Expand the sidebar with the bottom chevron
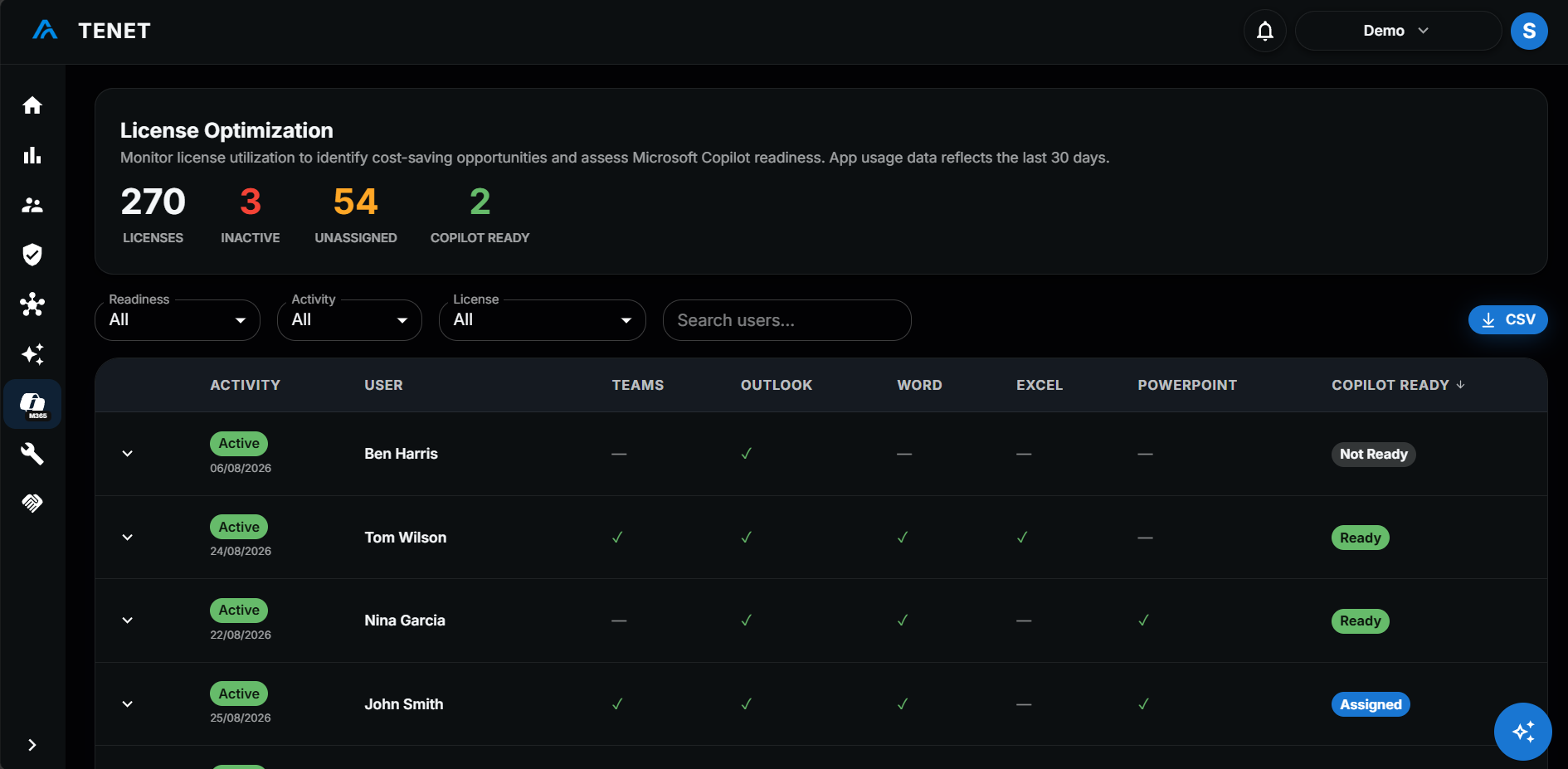The height and width of the screenshot is (769, 1568). [x=32, y=745]
